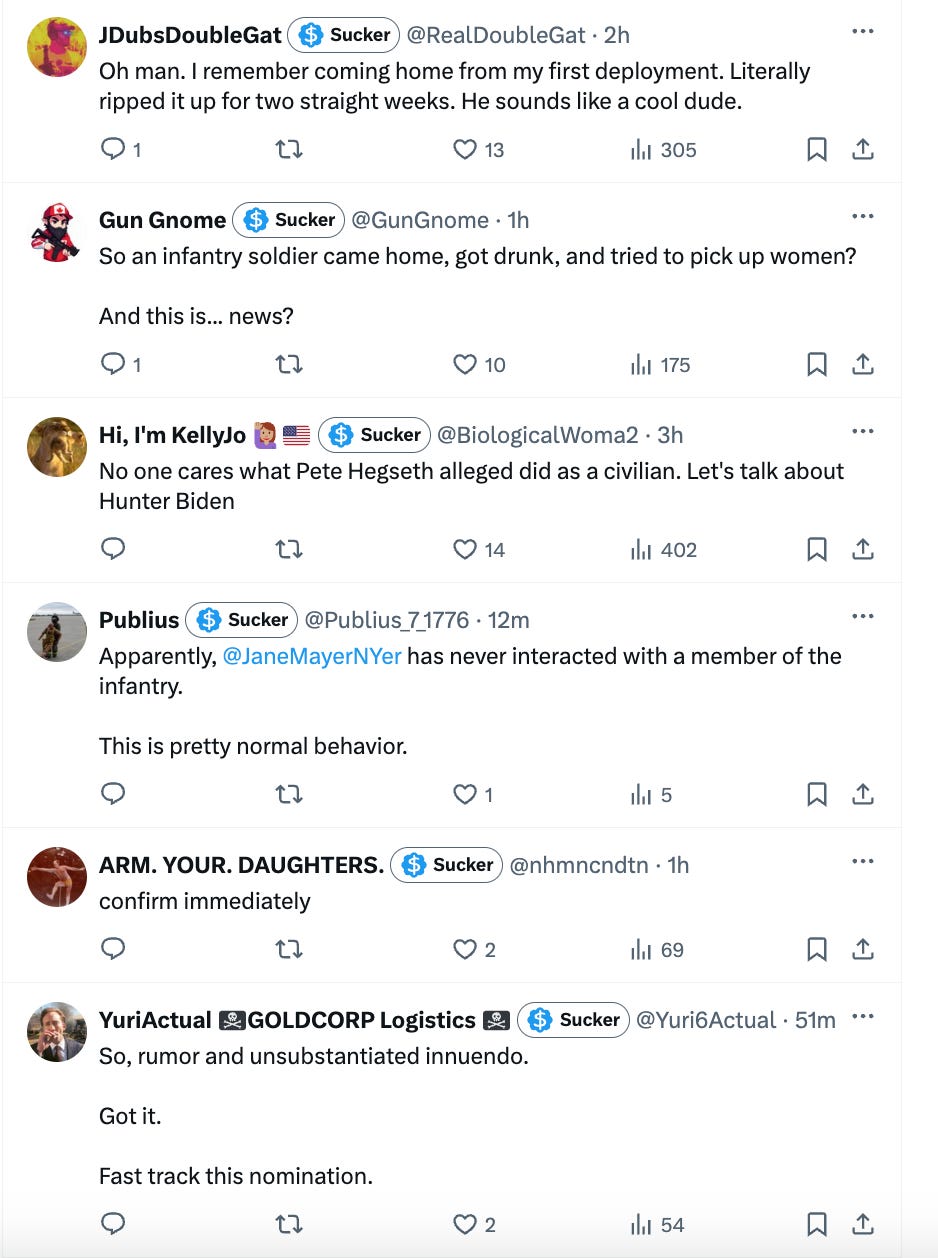View analytics on KellyJo's Hunter Biden reply
938x1258 pixels.
[640, 549]
